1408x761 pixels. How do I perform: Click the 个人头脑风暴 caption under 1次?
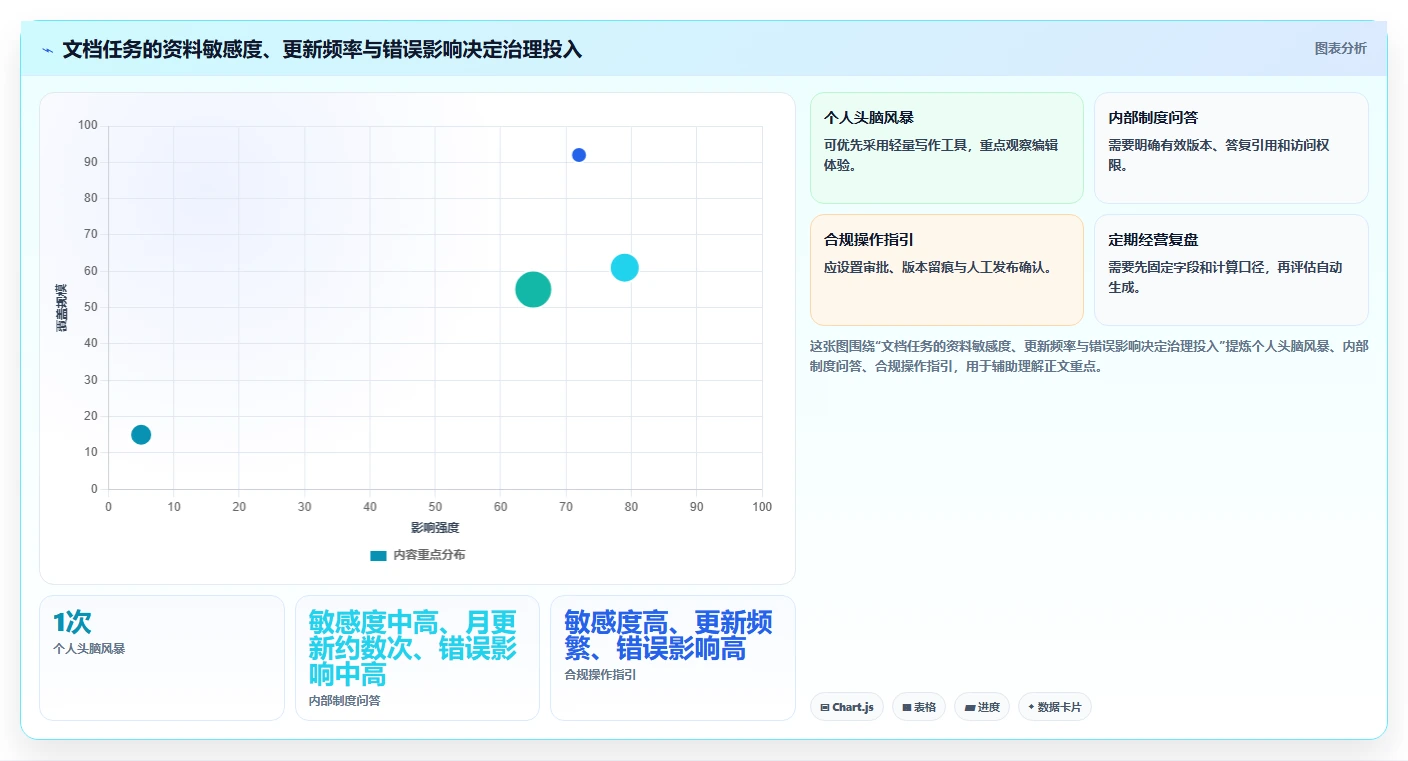tap(89, 649)
